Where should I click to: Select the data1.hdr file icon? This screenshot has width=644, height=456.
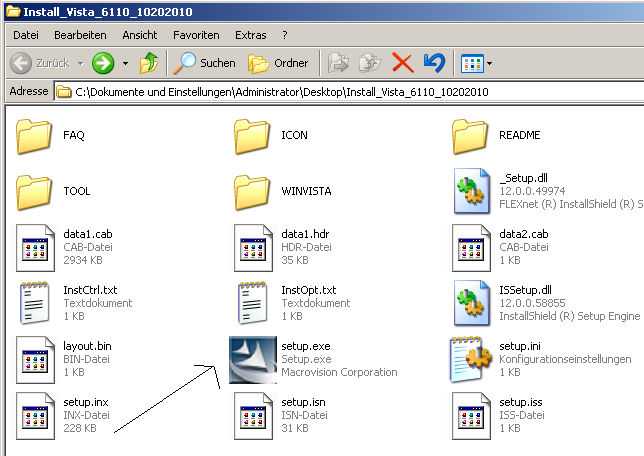click(x=253, y=248)
